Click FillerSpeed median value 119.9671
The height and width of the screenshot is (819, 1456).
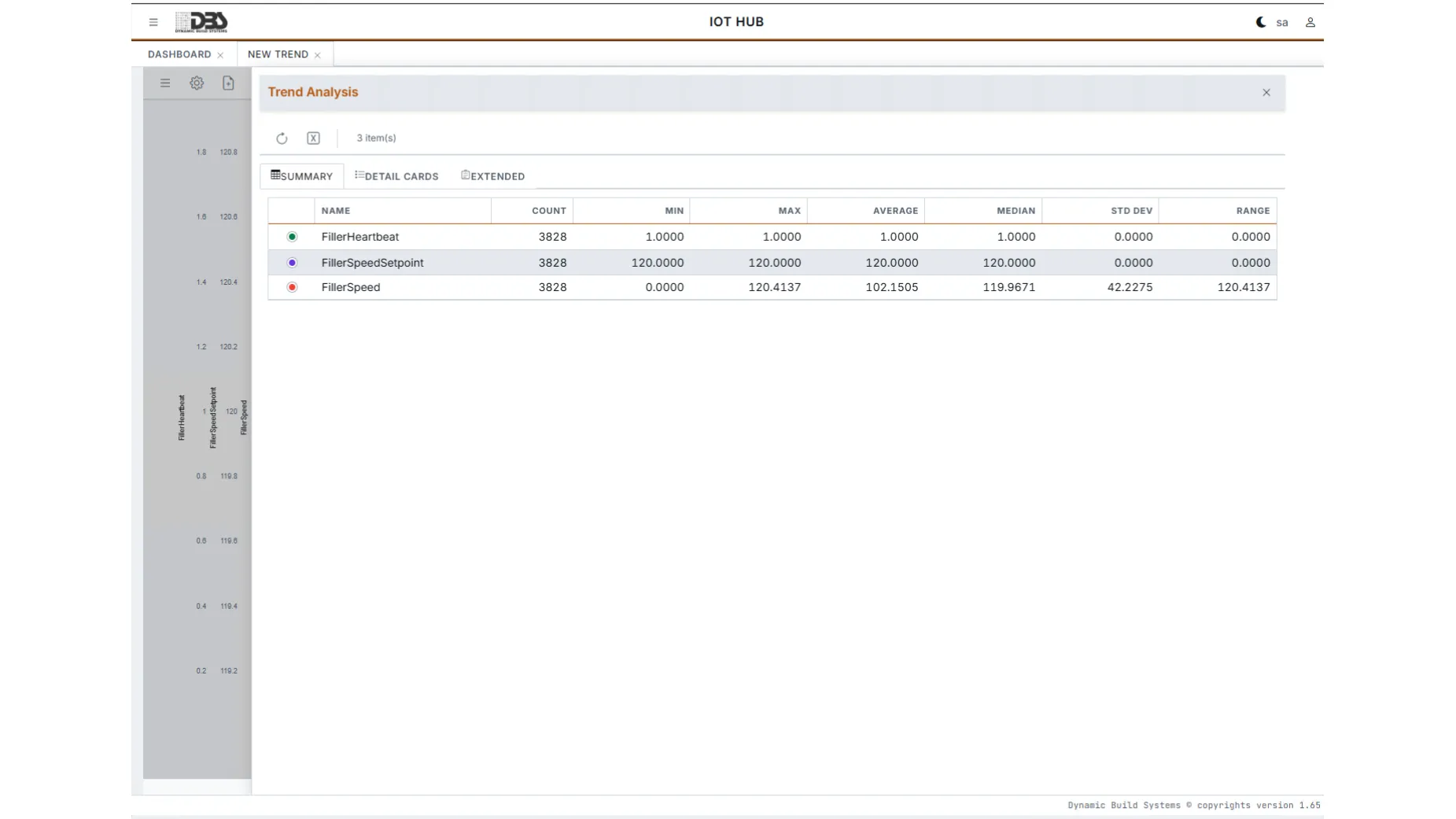click(1008, 287)
